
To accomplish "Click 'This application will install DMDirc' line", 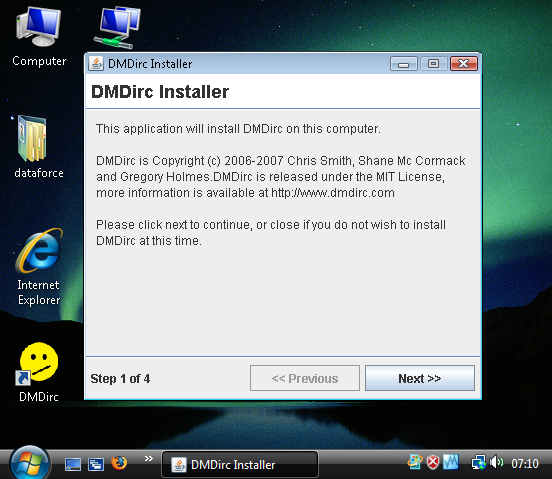I will (238, 129).
